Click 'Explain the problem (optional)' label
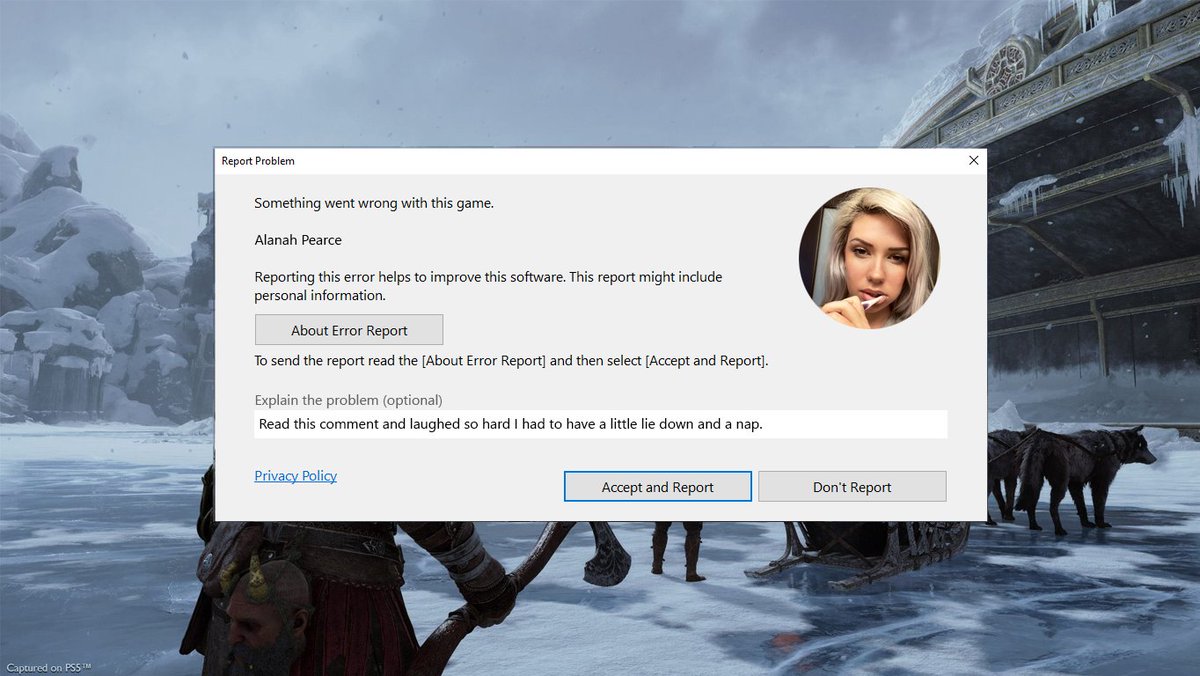This screenshot has height=676, width=1200. click(348, 400)
